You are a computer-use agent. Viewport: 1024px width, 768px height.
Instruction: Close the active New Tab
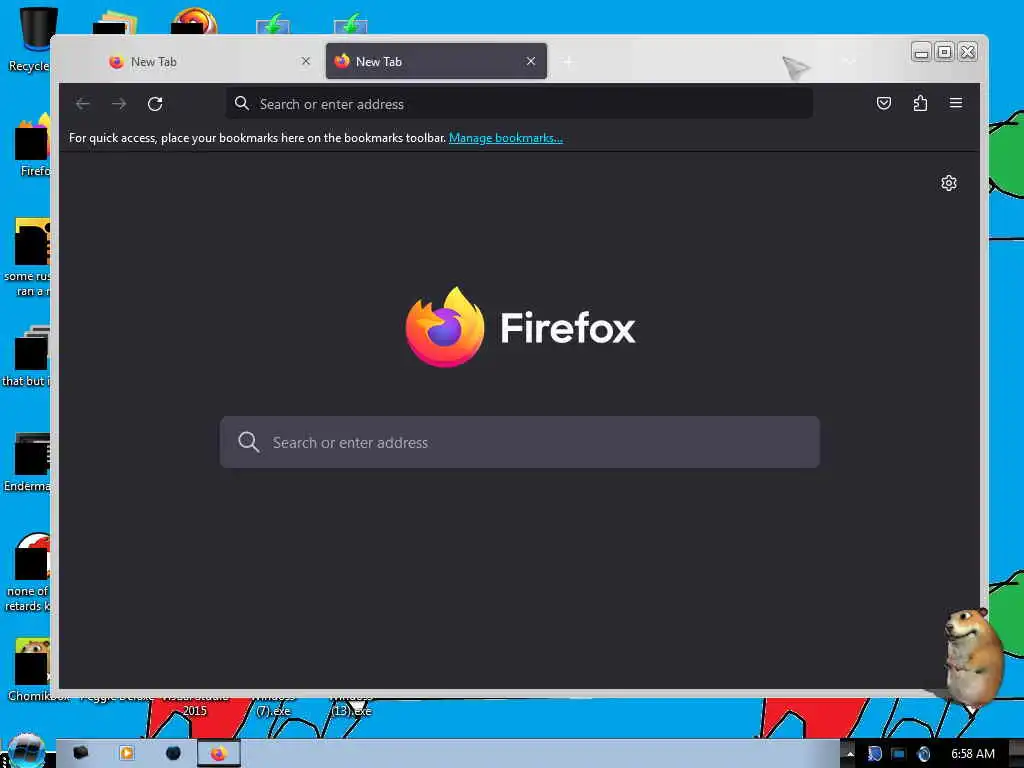coord(531,61)
